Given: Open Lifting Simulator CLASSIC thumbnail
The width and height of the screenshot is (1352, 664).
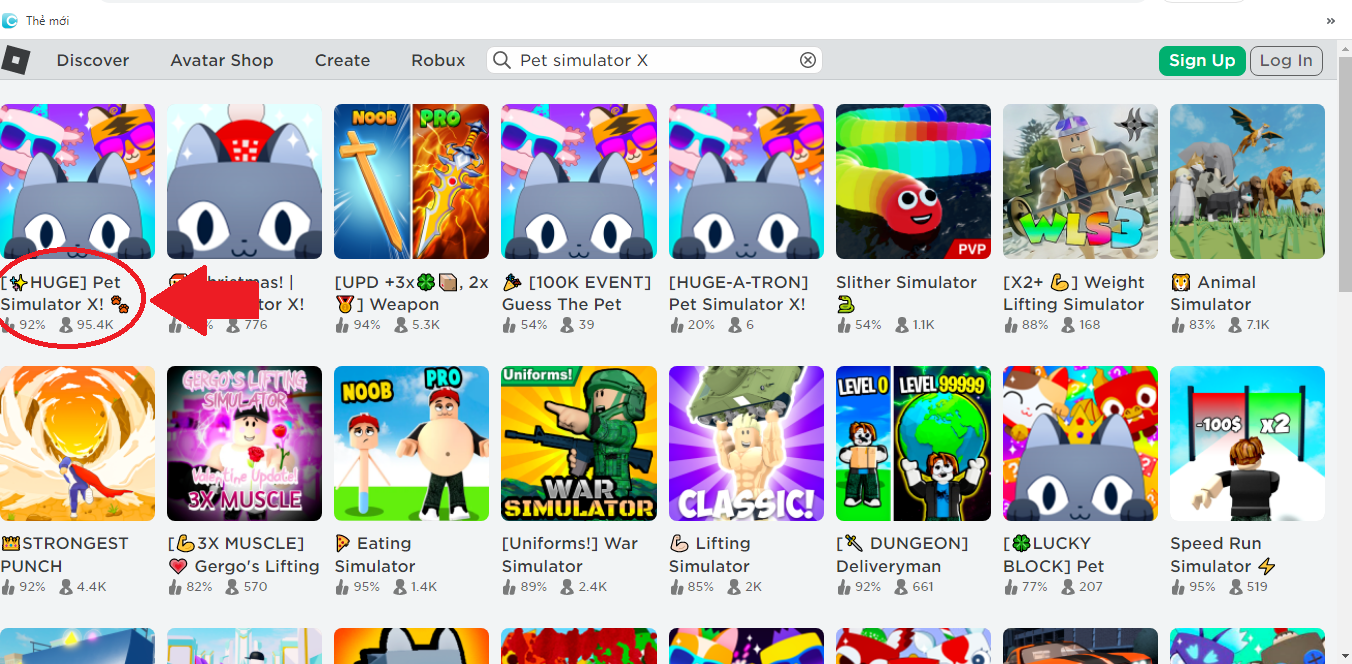Looking at the screenshot, I should [746, 443].
